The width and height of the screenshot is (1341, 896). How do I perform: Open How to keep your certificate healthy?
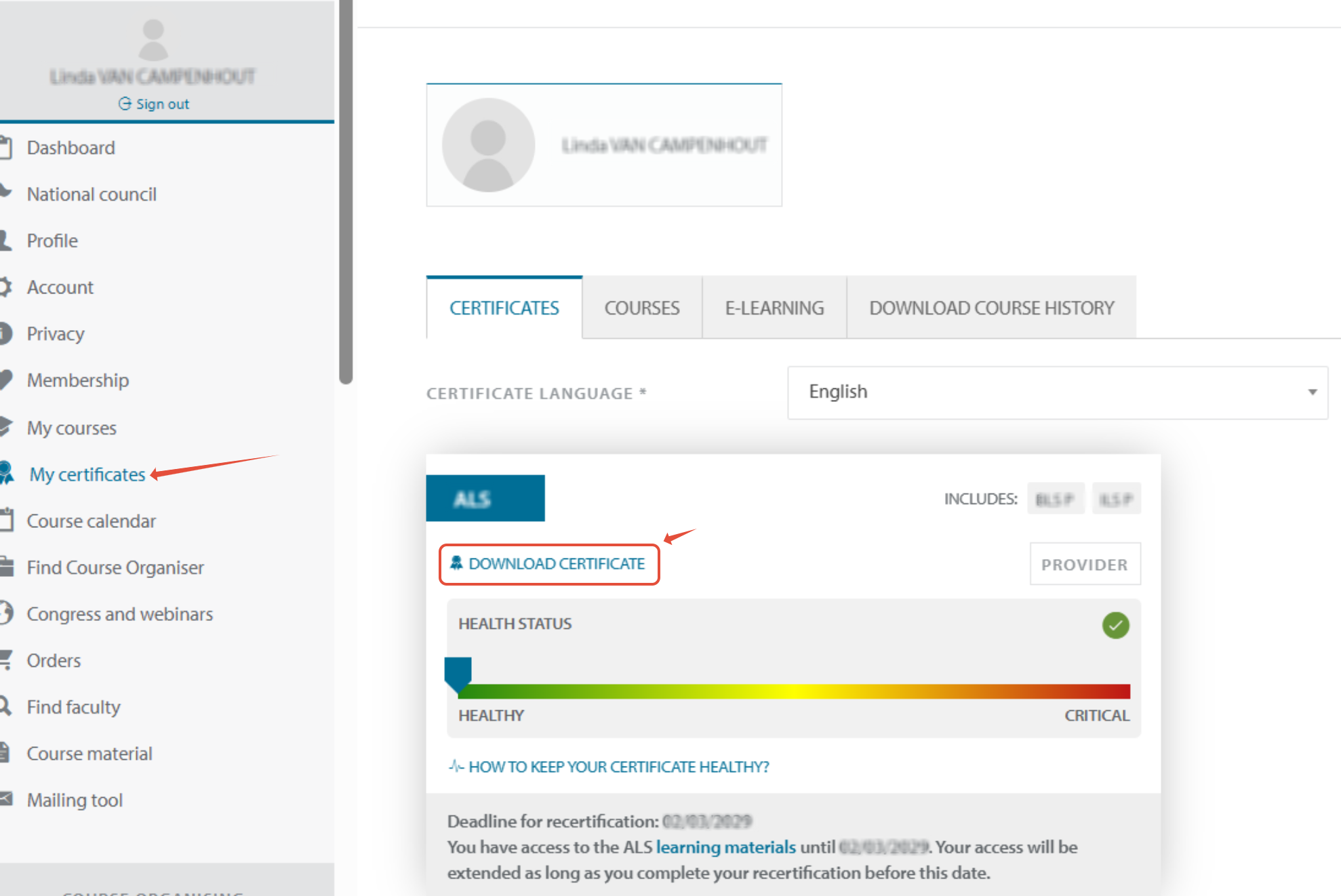point(618,767)
